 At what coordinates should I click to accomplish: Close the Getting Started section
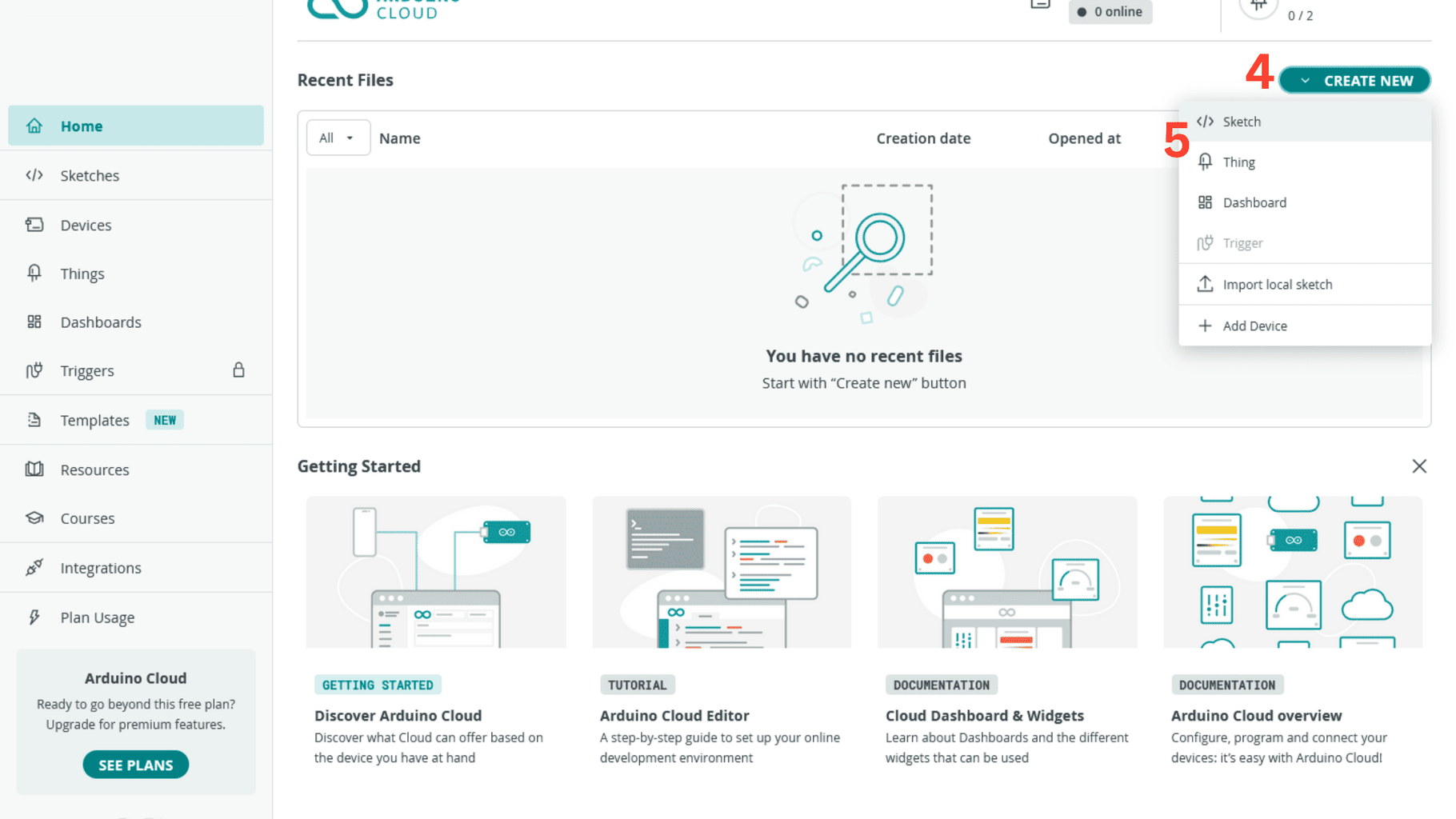pos(1419,466)
